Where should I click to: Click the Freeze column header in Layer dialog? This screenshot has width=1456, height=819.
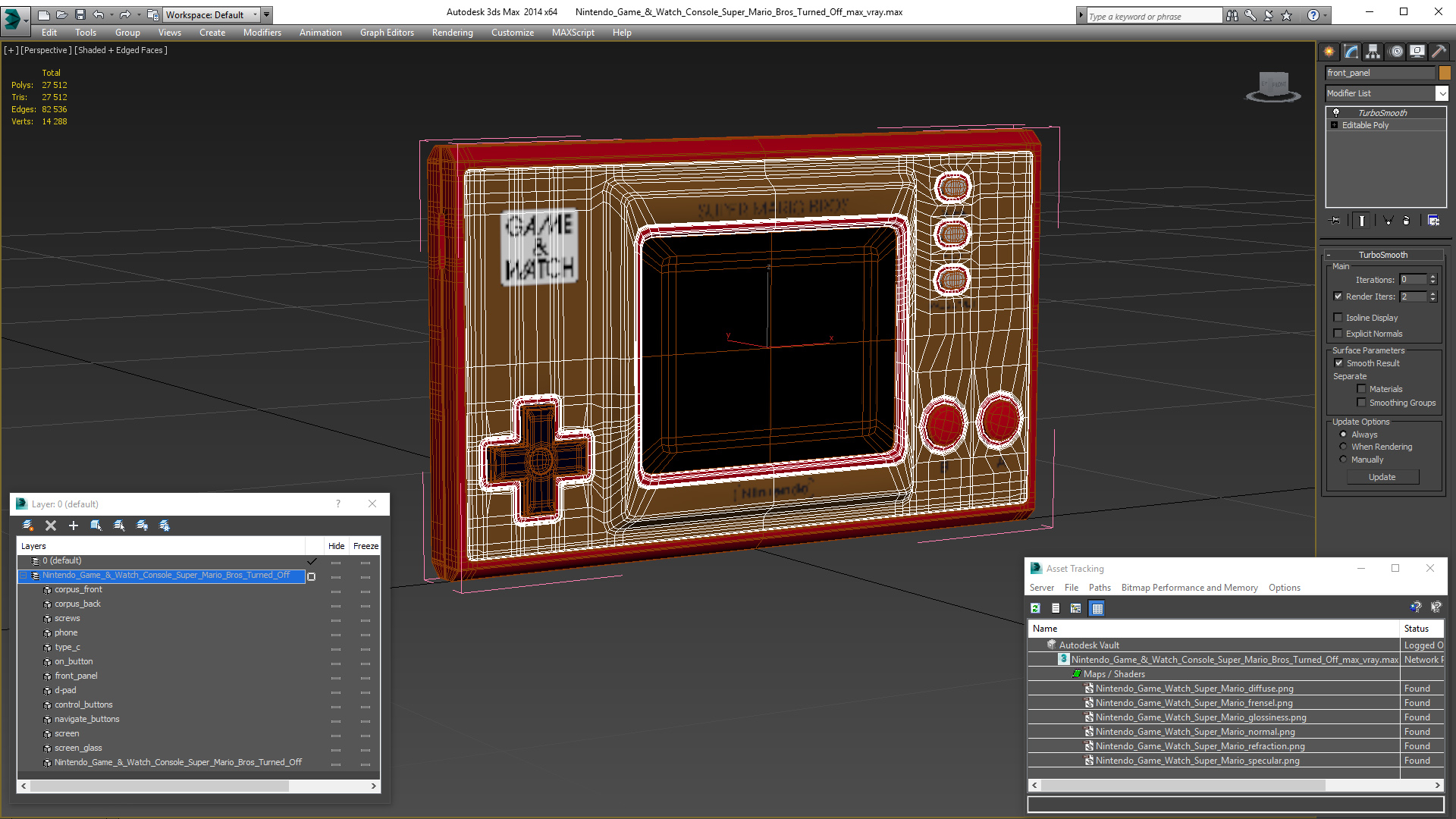point(366,546)
